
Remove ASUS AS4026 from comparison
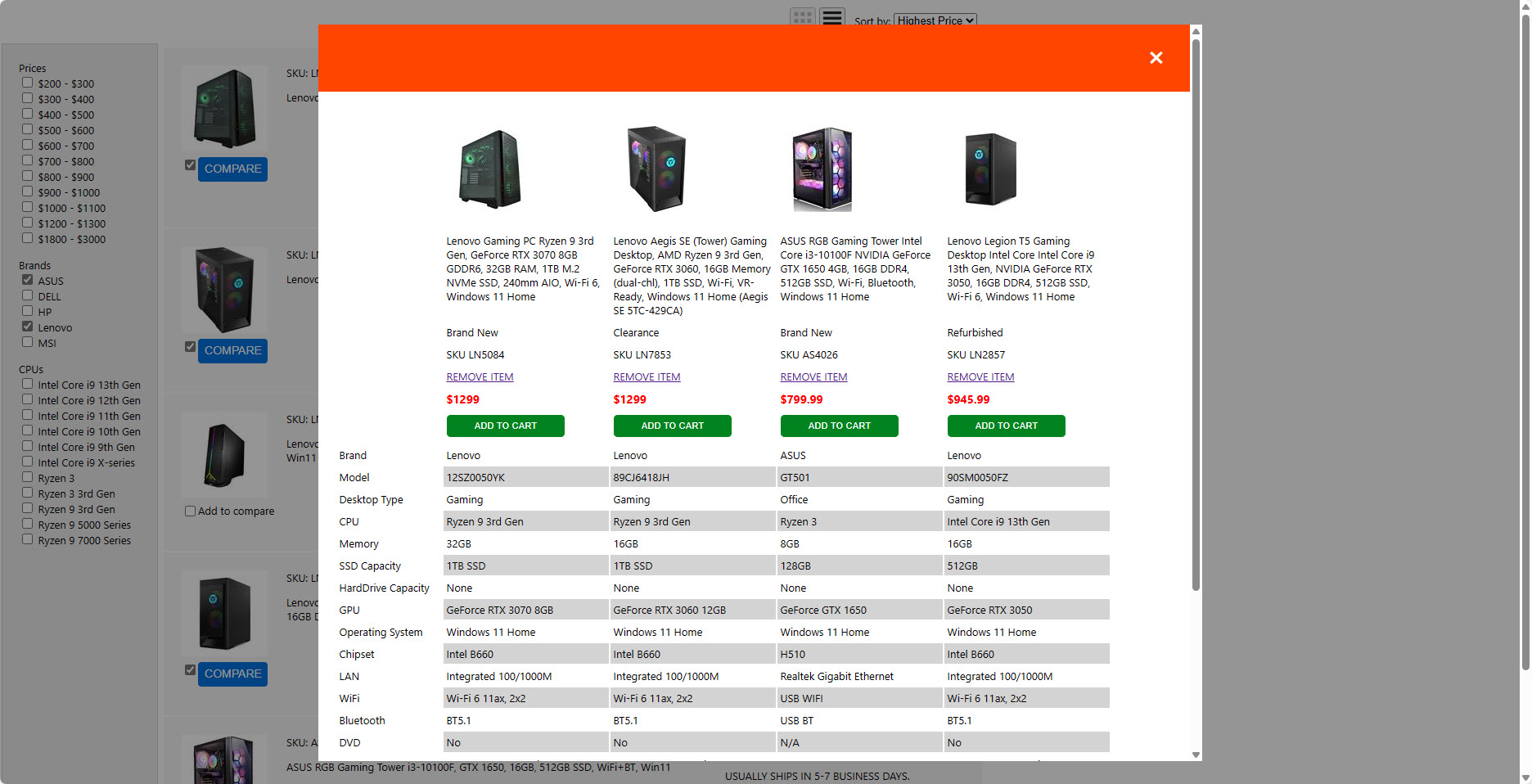[813, 377]
